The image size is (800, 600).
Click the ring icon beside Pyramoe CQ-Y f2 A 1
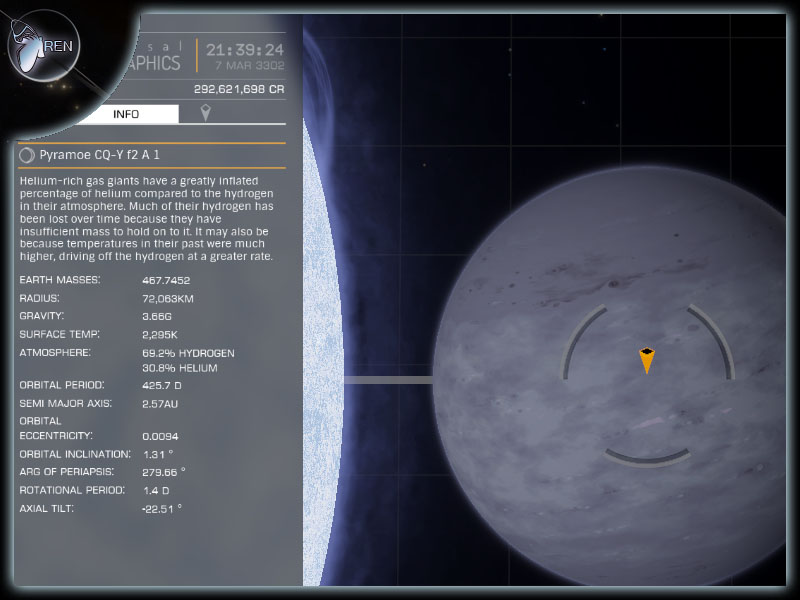tap(27, 155)
